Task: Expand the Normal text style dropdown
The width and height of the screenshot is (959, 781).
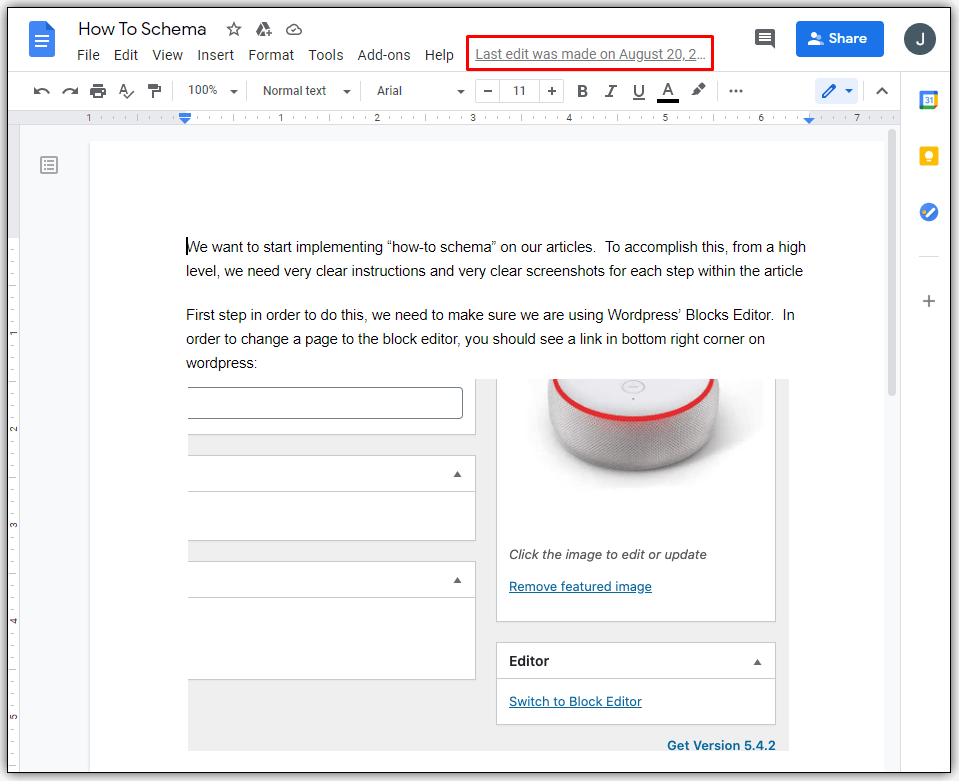Action: pos(306,91)
